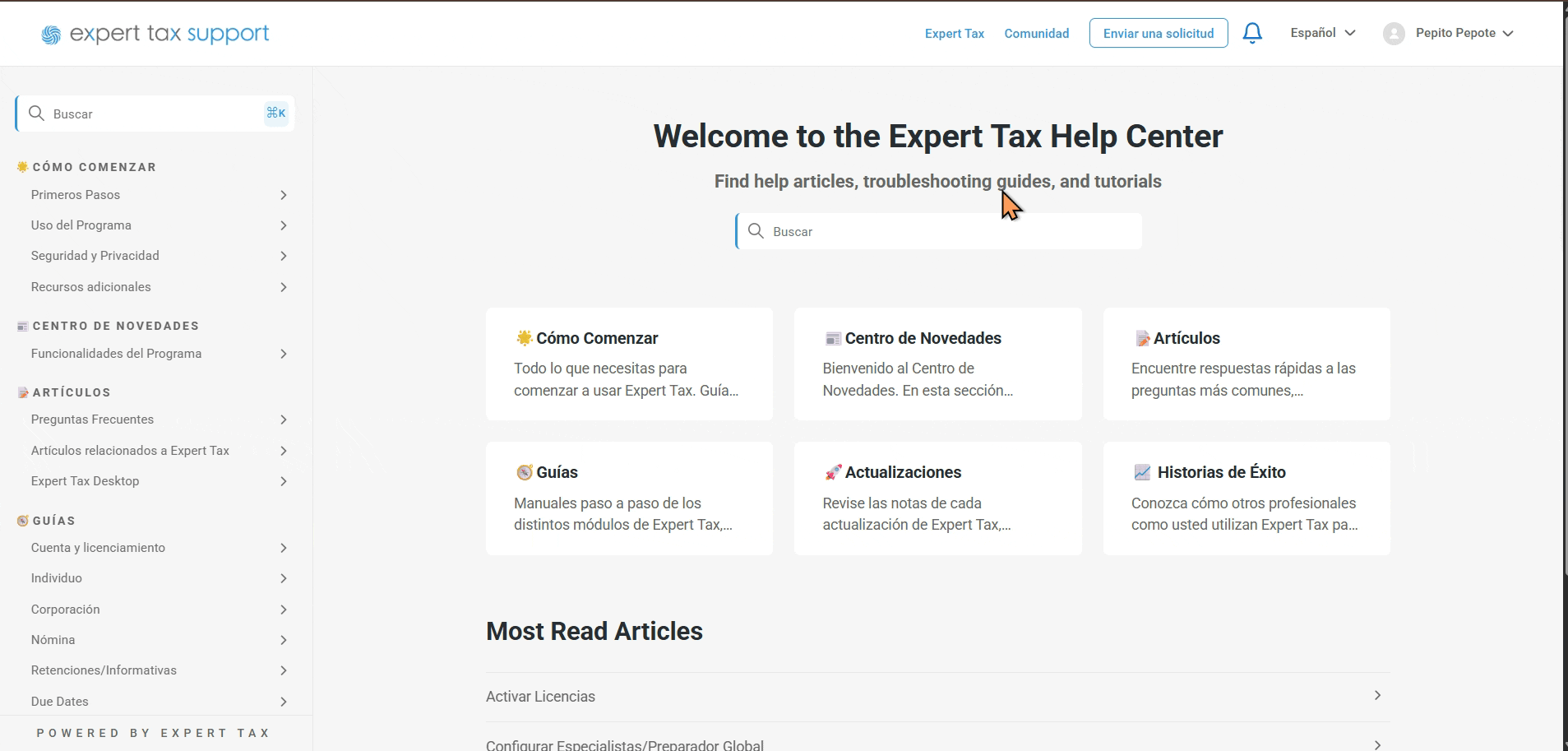Click the chart icon on Historias de Éxito card

pyautogui.click(x=1142, y=472)
